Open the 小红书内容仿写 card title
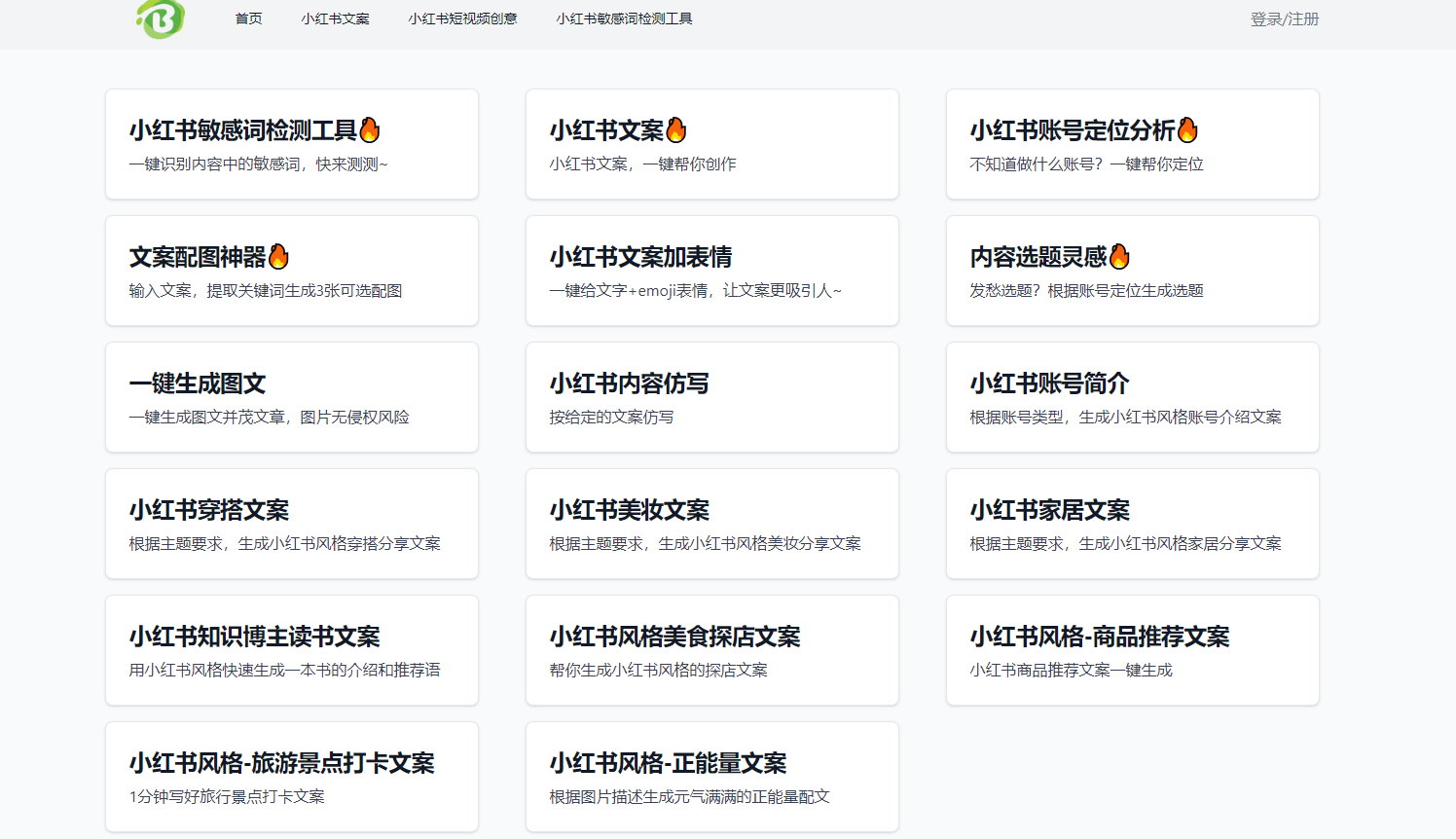The image size is (1456, 839). coord(629,383)
